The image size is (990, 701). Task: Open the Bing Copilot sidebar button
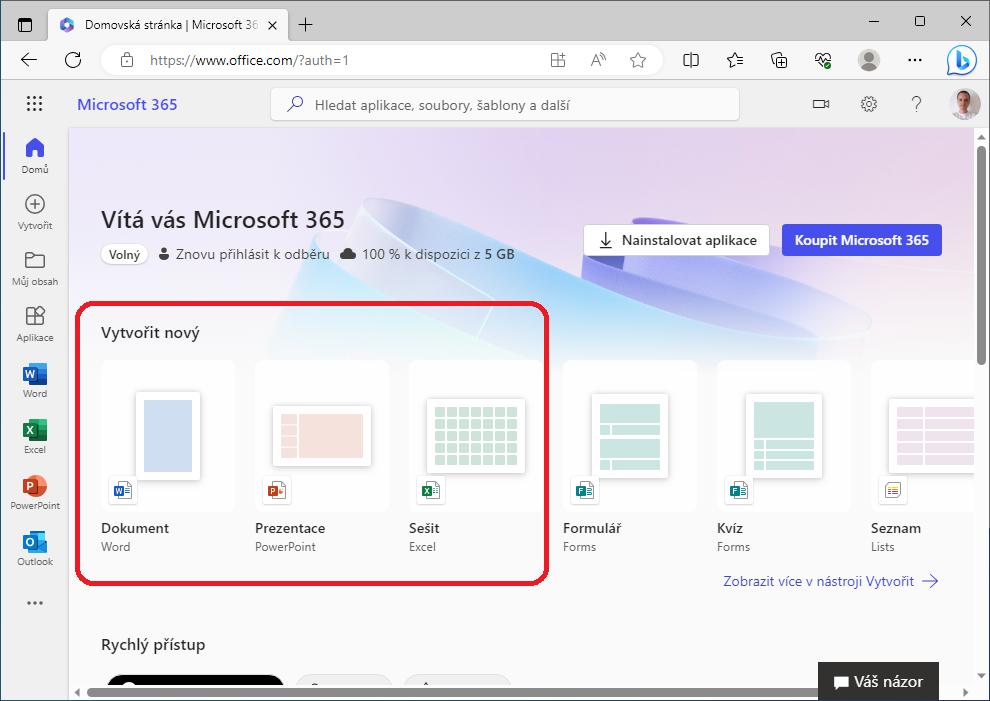tap(962, 61)
